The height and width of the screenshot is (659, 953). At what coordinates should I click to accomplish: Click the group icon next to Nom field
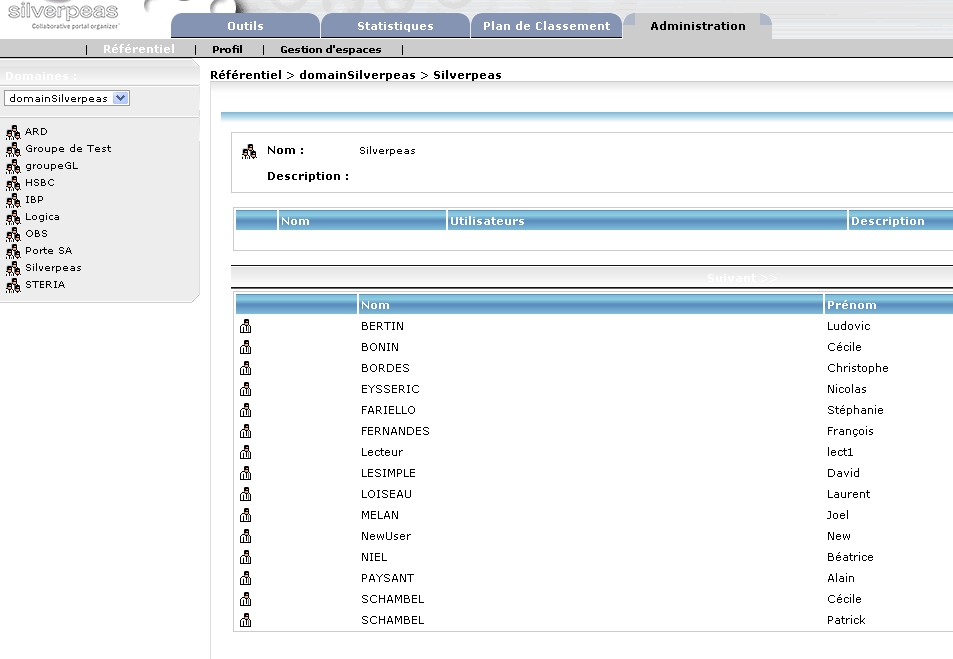[x=249, y=151]
